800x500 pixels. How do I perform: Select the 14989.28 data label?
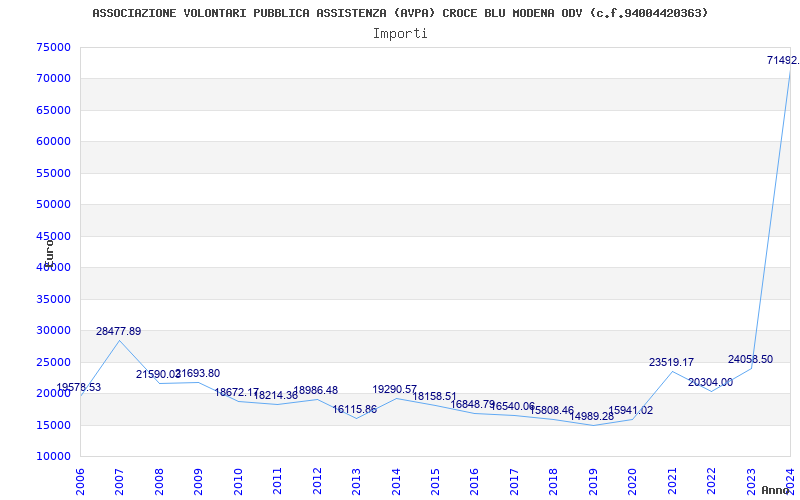pos(591,416)
